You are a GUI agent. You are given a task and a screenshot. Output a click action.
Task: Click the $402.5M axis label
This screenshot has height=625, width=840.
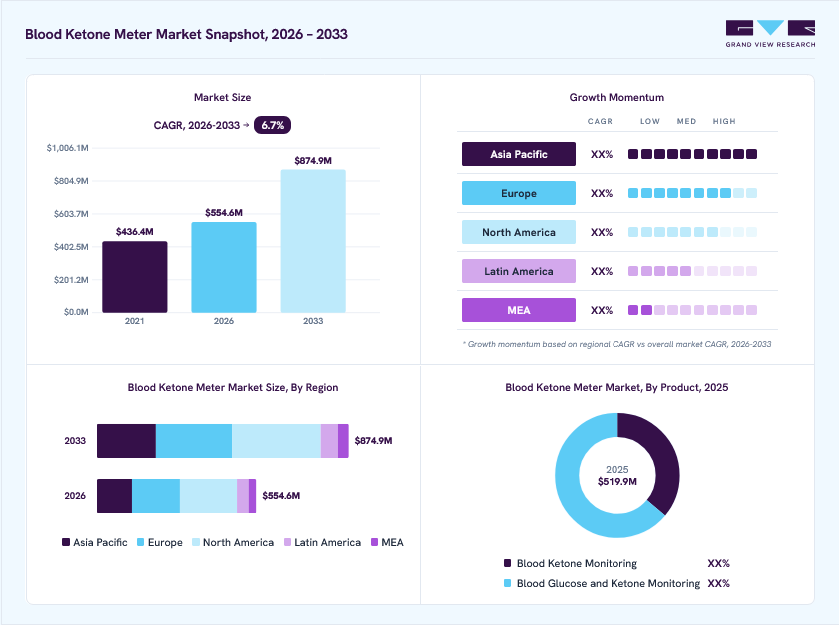coord(71,247)
